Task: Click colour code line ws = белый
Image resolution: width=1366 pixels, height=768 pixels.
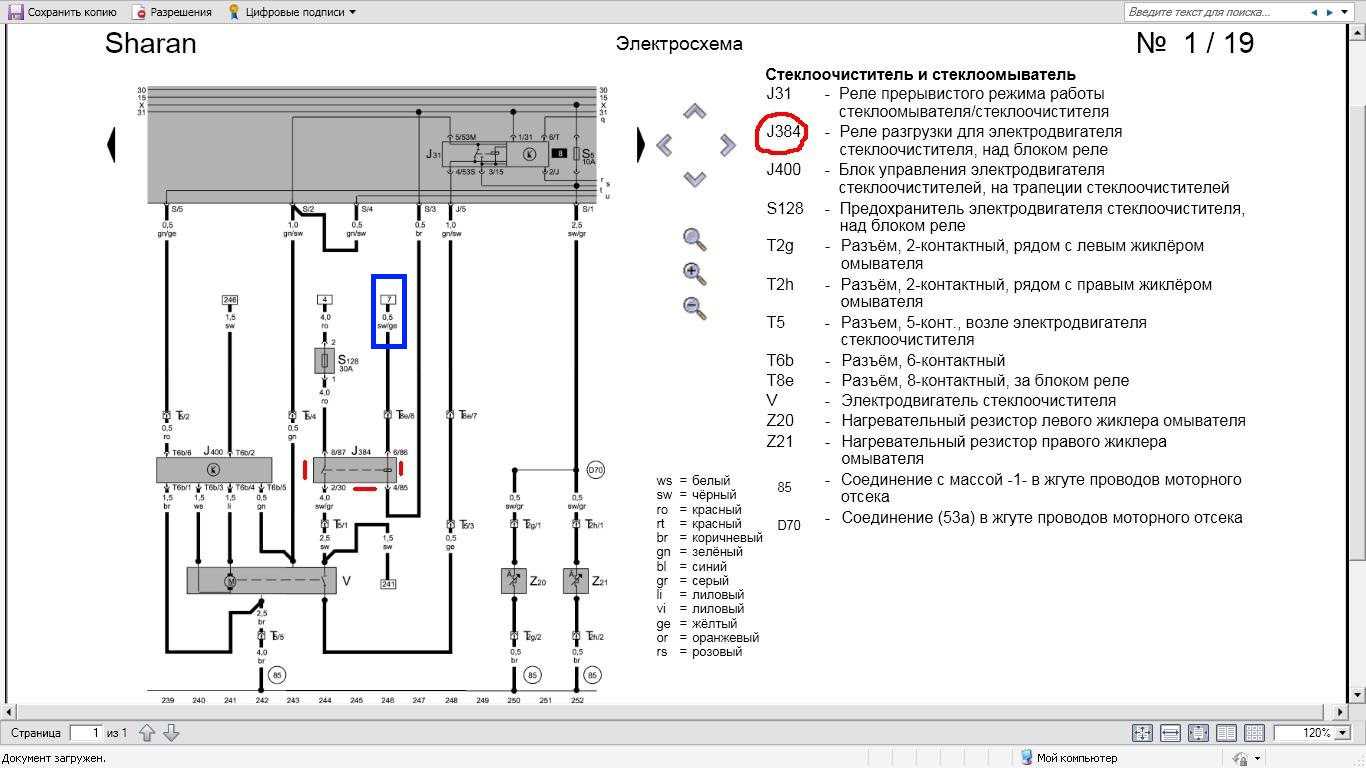Action: coord(694,481)
